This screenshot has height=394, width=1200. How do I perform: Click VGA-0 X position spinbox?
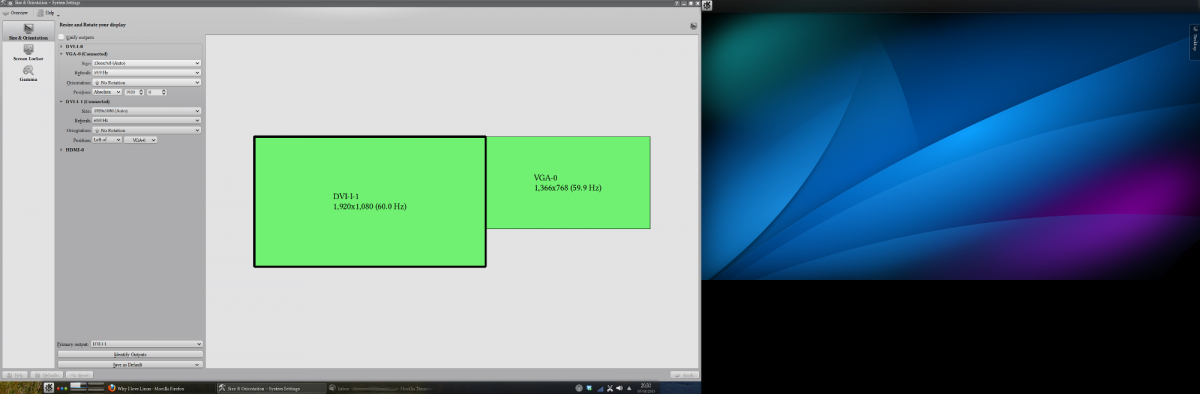133,92
